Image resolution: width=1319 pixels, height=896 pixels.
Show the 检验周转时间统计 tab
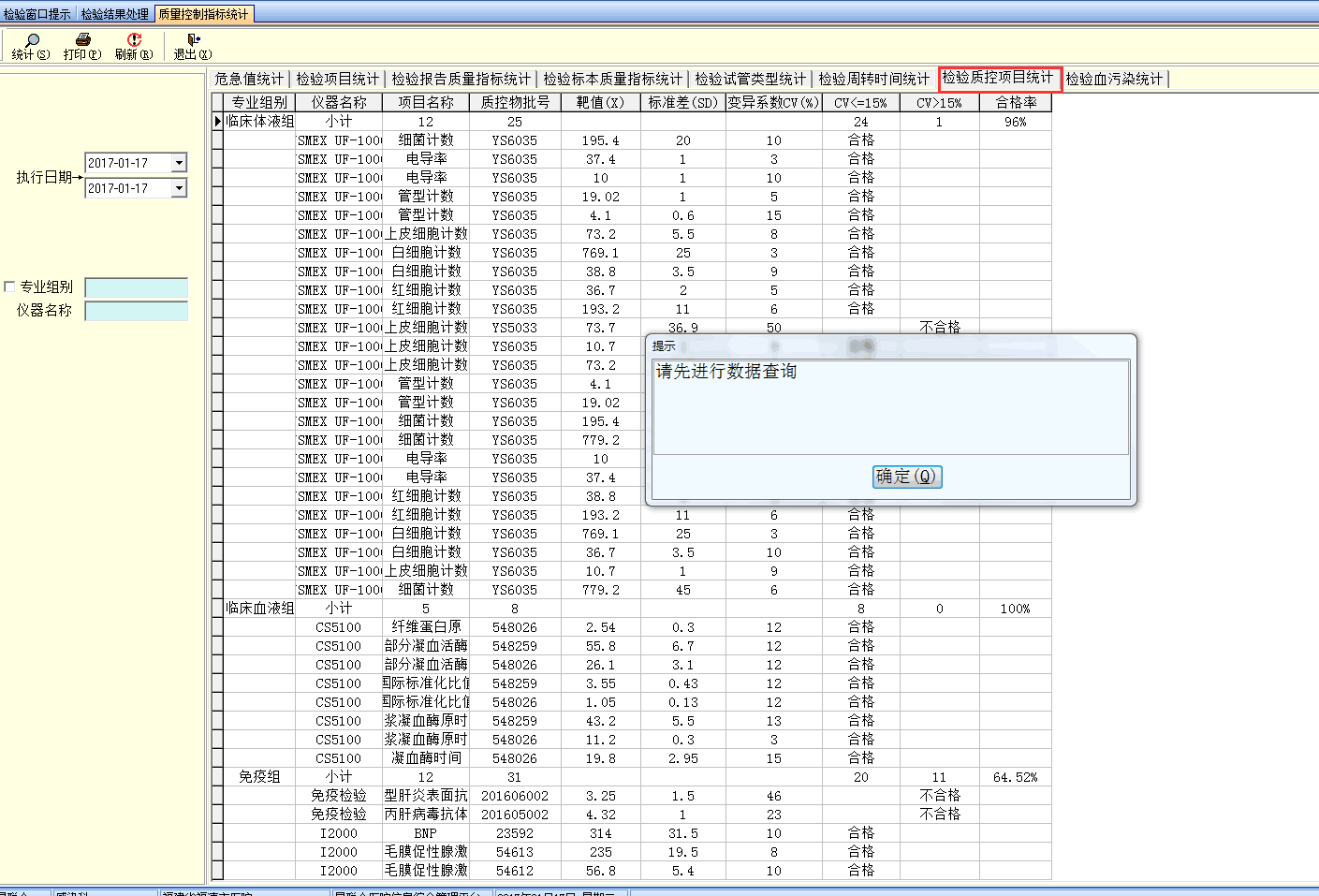pos(874,79)
